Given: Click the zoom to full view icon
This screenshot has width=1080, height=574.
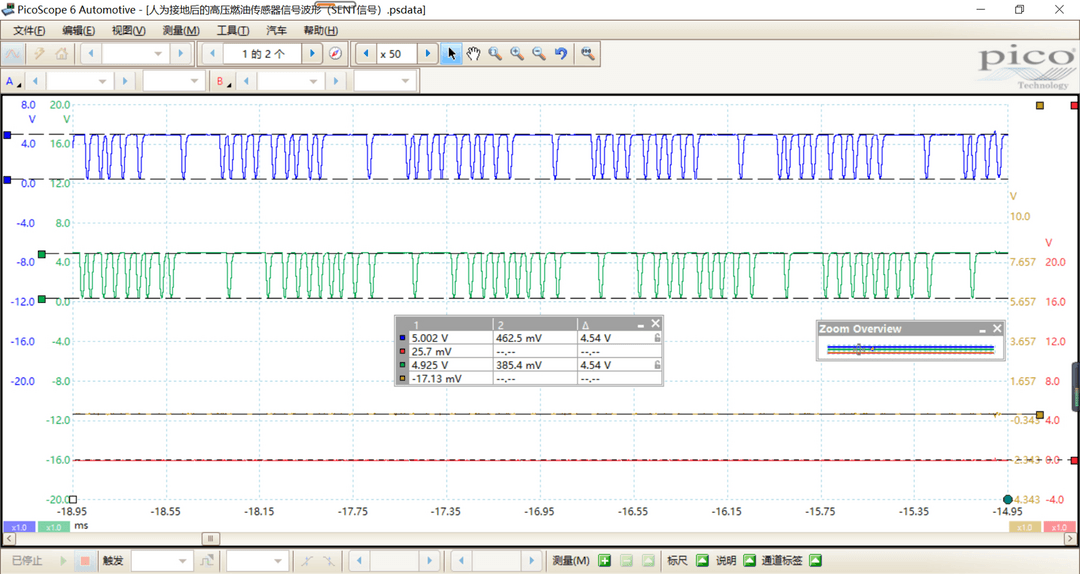Looking at the screenshot, I should (x=588, y=54).
